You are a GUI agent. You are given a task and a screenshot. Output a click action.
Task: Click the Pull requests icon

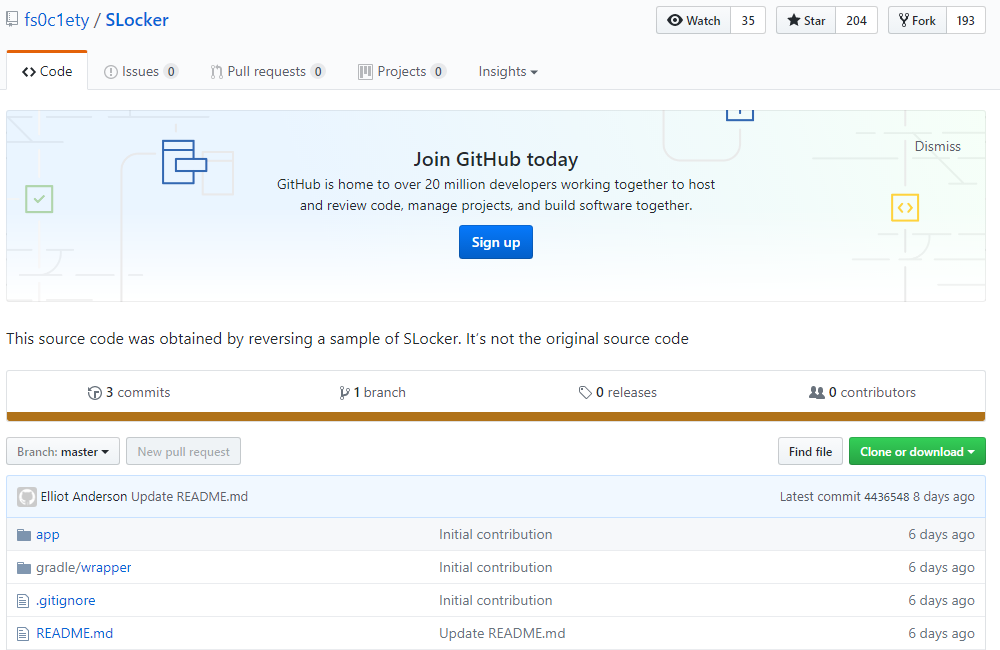pos(217,72)
